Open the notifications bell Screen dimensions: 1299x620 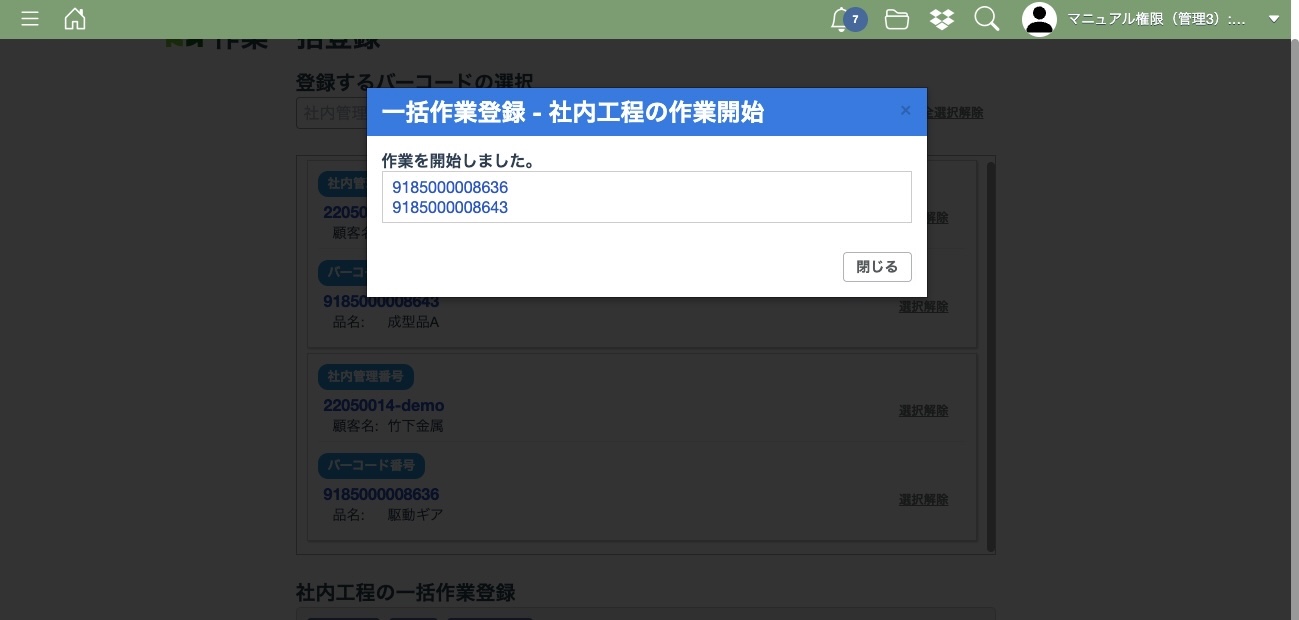click(x=841, y=19)
